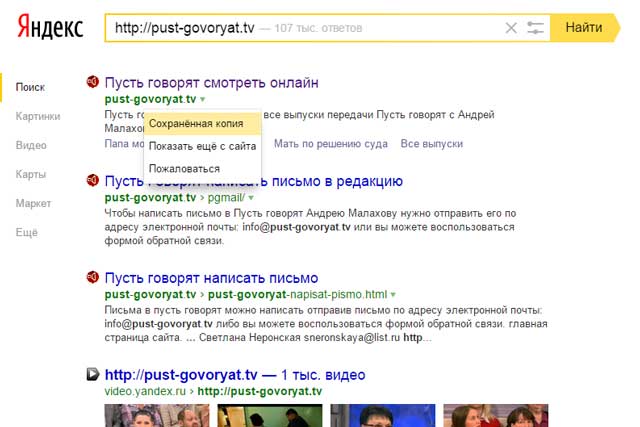This screenshot has height=427, width=640.
Task: Click the video play icon beside video result
Action: click(x=92, y=374)
